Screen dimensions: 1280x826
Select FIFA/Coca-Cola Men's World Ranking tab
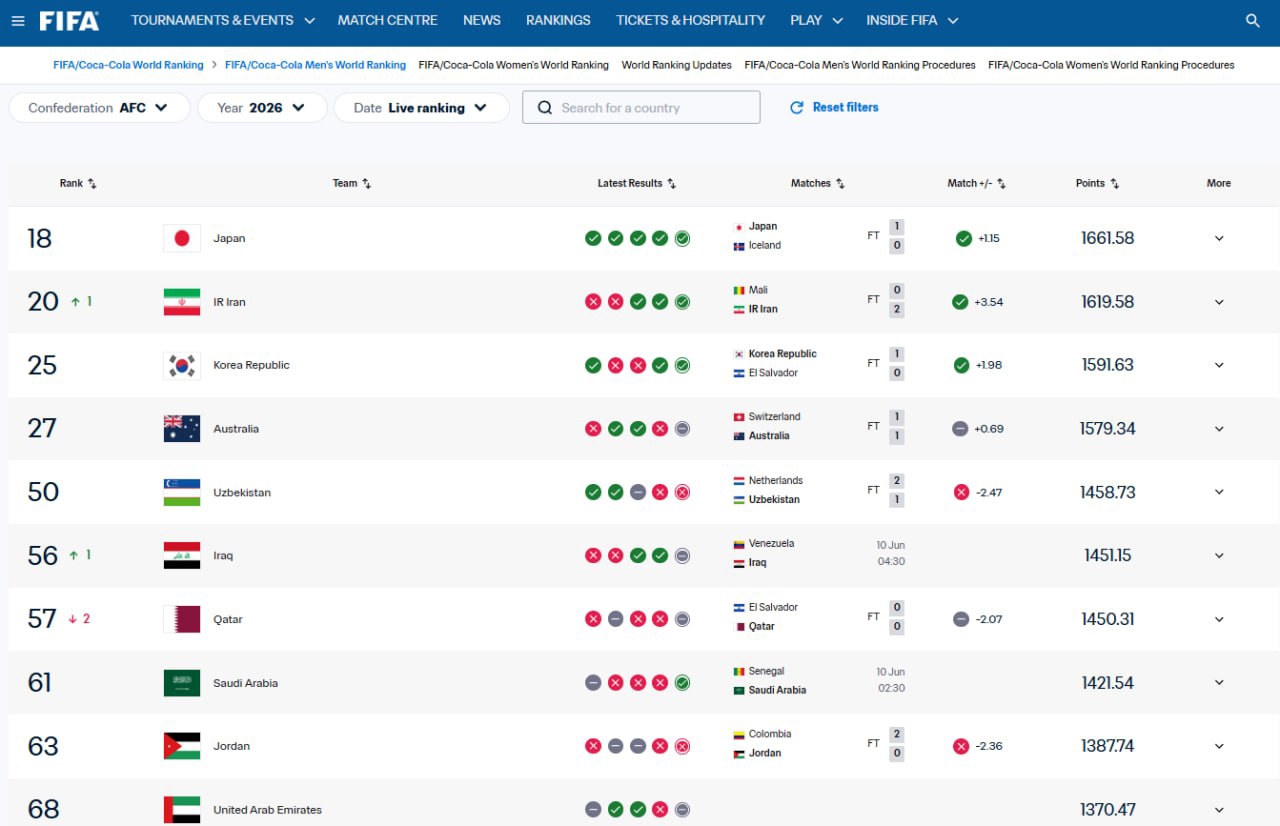pyautogui.click(x=315, y=65)
